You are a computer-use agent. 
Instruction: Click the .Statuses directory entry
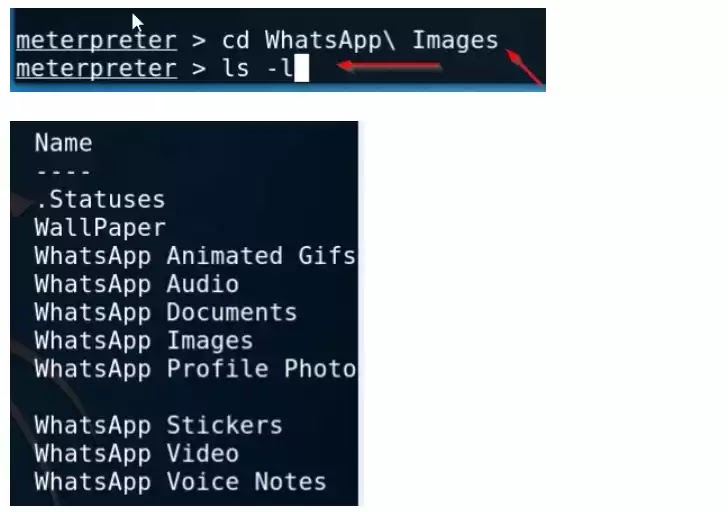[100, 200]
